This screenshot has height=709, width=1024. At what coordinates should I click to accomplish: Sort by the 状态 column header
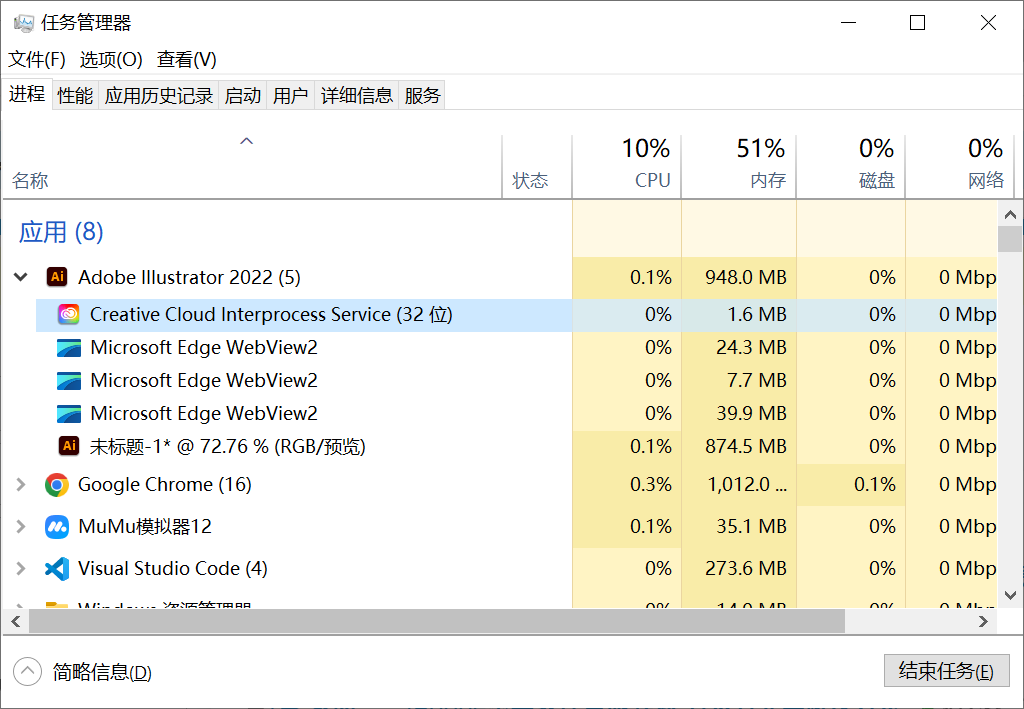pos(537,166)
